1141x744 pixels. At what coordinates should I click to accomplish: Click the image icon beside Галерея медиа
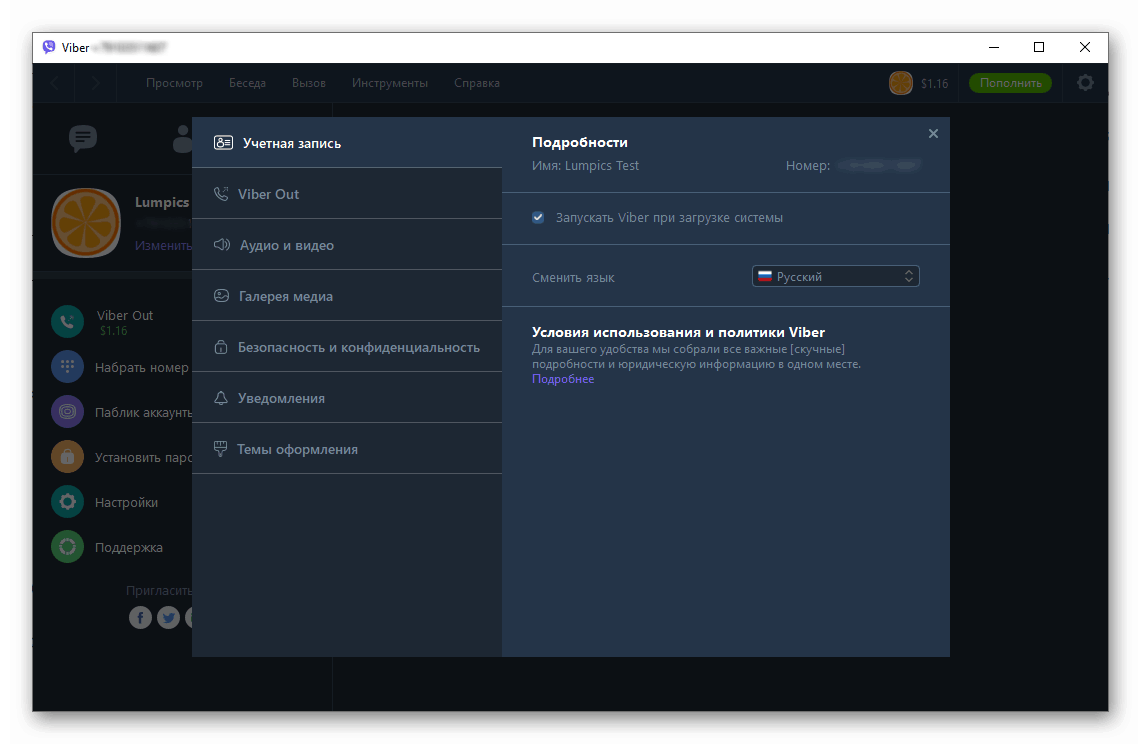pos(221,296)
